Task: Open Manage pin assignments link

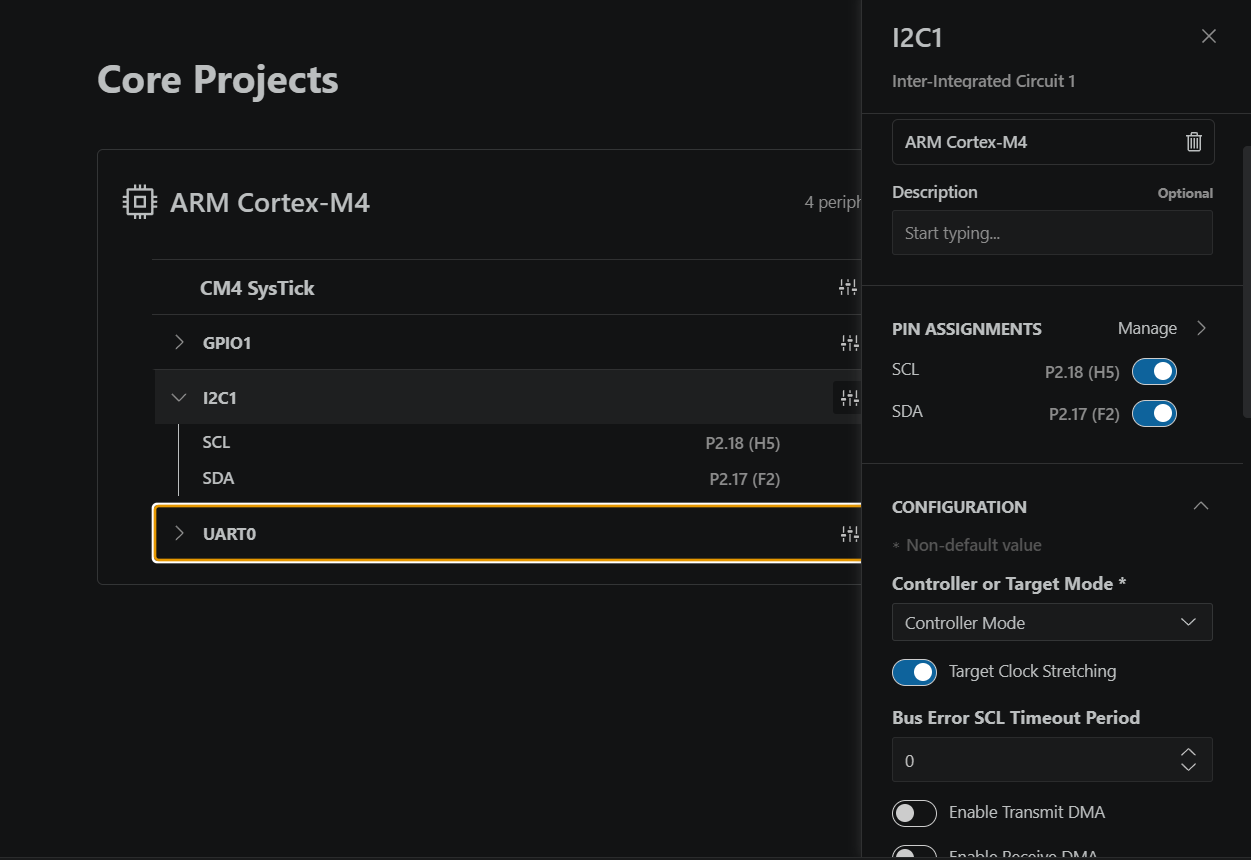Action: (1147, 328)
